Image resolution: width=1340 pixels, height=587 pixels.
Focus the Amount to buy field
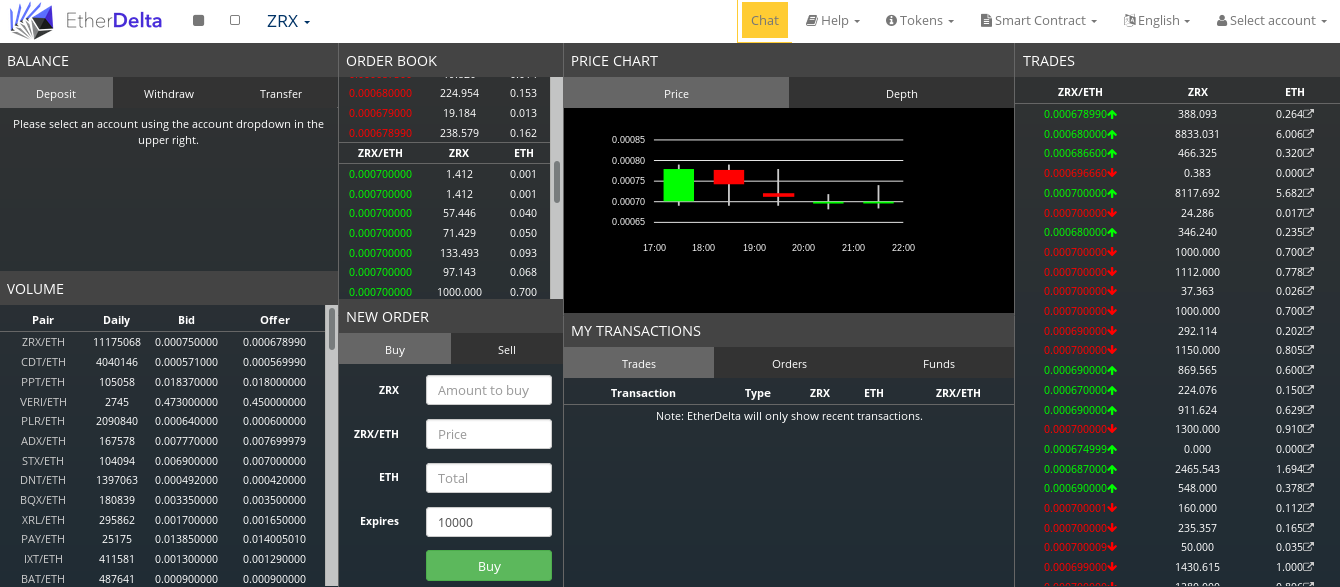(489, 390)
